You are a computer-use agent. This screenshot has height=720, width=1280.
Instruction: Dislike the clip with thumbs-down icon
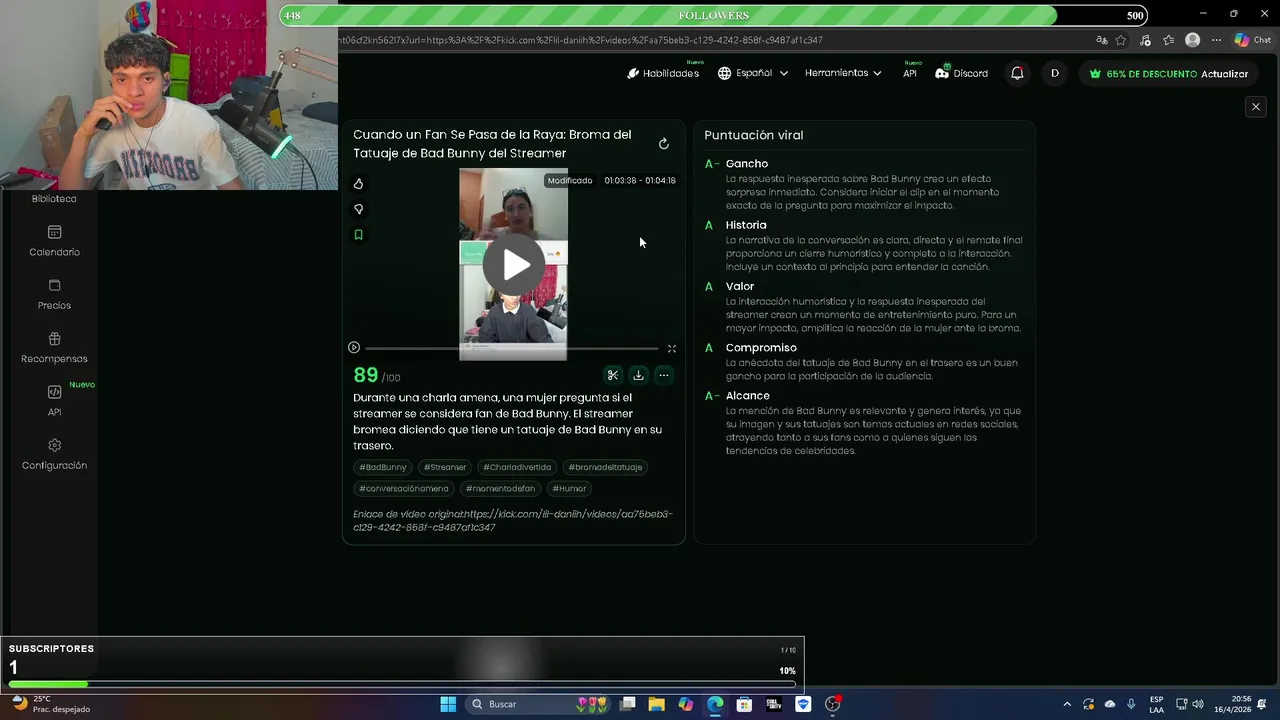[x=358, y=209]
